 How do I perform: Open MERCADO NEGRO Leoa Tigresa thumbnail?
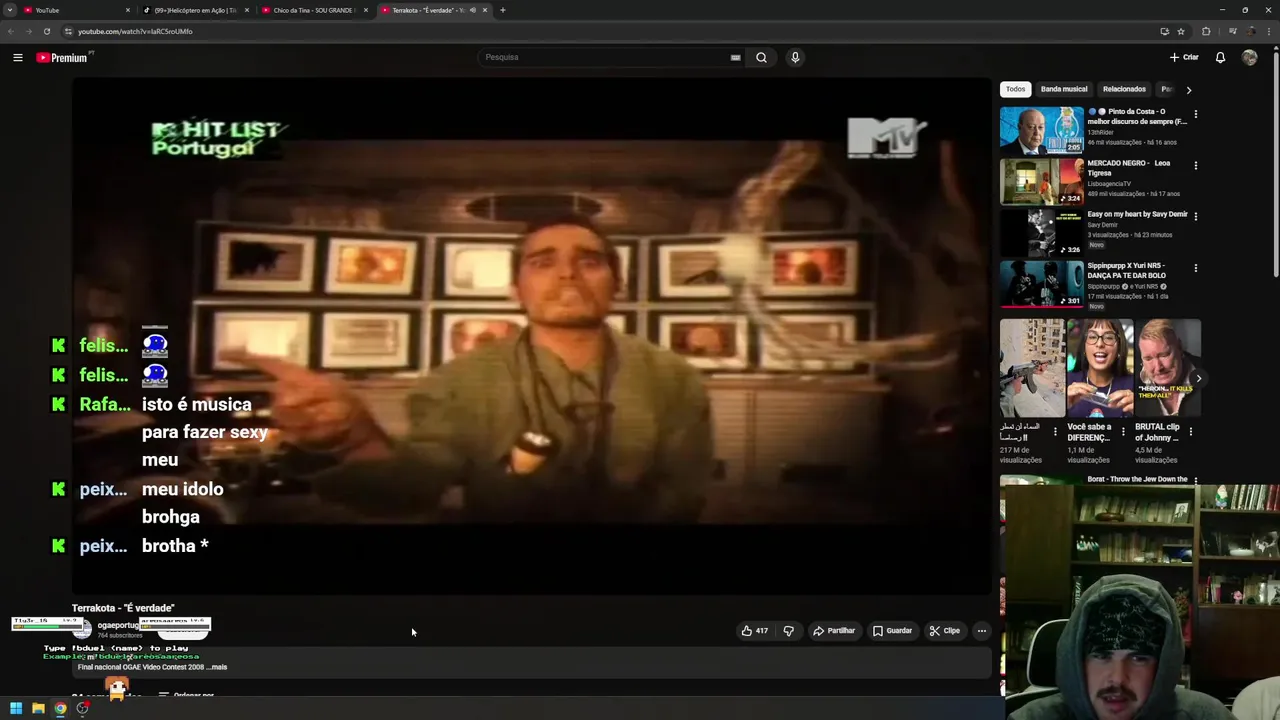1041,181
